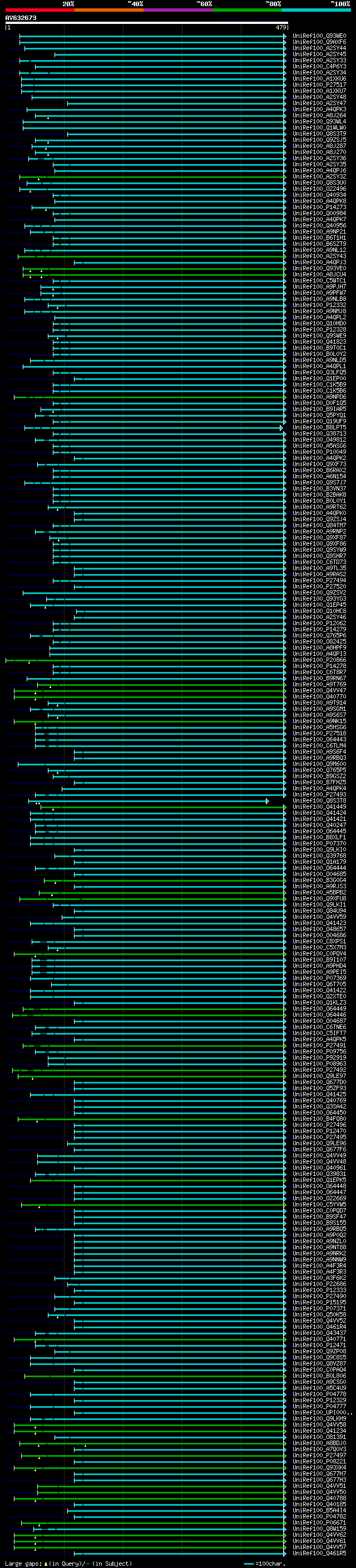The height and width of the screenshot is (1568, 356).
Task: Open hit UniRef100_P27517
Action: pyautogui.click(x=319, y=85)
